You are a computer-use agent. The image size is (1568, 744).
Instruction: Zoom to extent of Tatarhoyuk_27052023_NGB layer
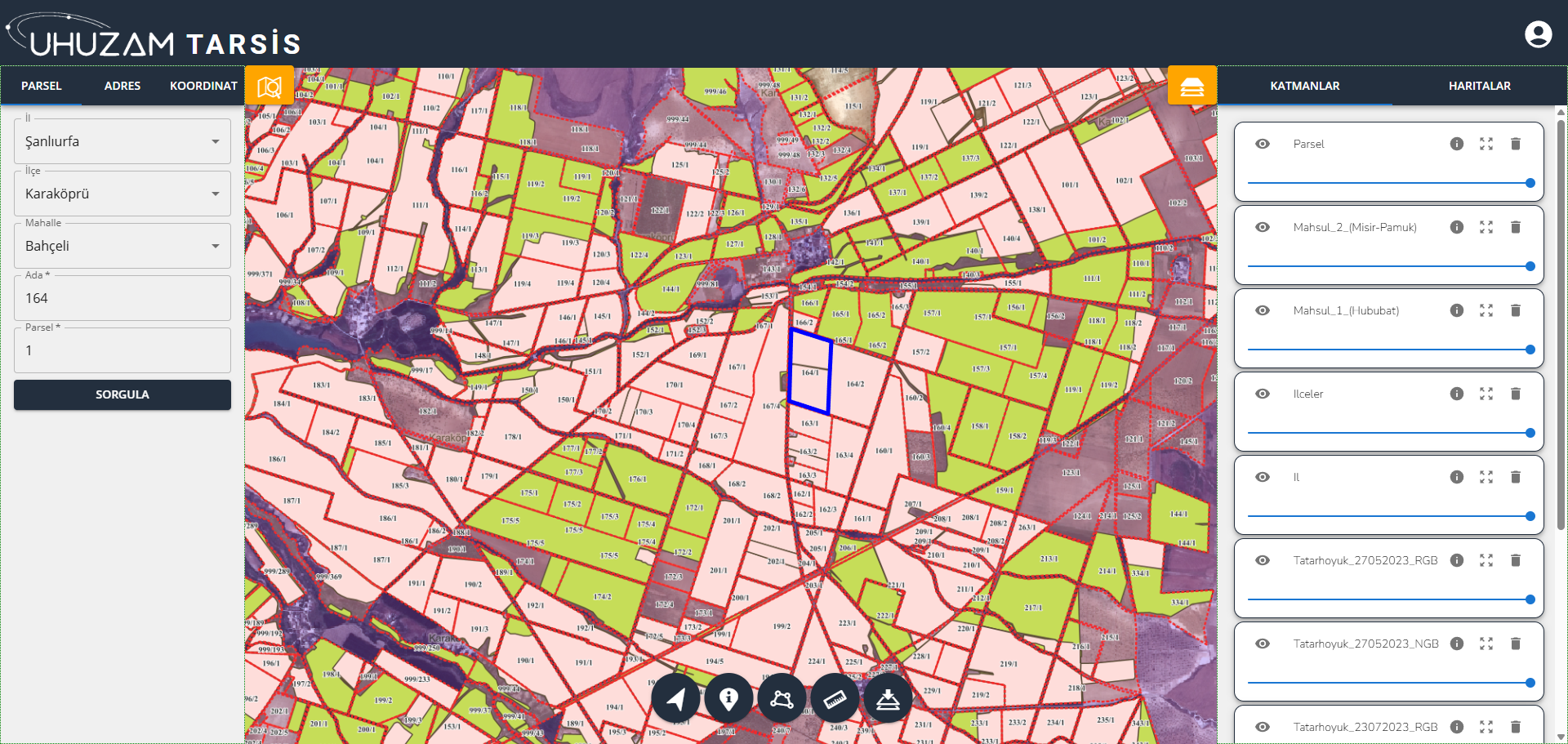[x=1486, y=644]
